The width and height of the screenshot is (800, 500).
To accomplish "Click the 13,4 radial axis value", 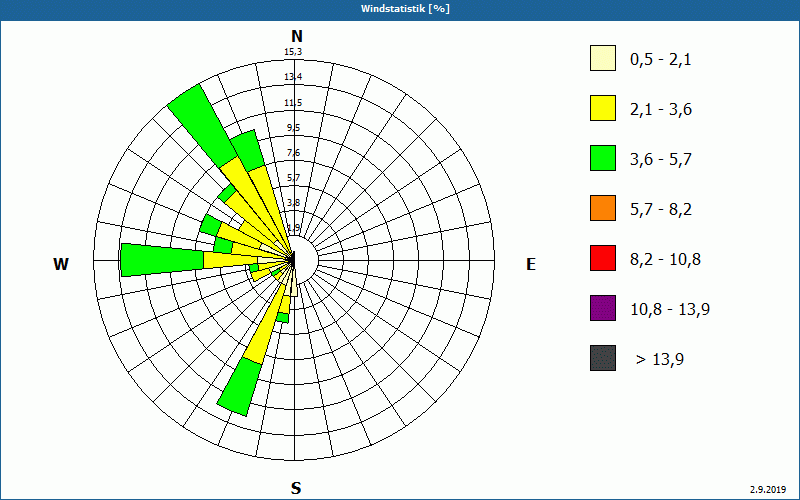I will point(293,77).
